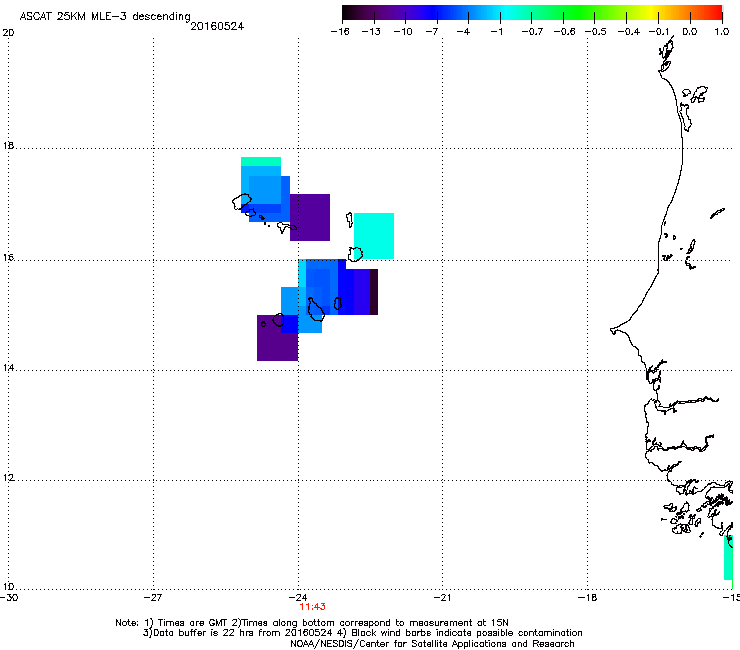Click the green section of the color bar

click(580, 12)
